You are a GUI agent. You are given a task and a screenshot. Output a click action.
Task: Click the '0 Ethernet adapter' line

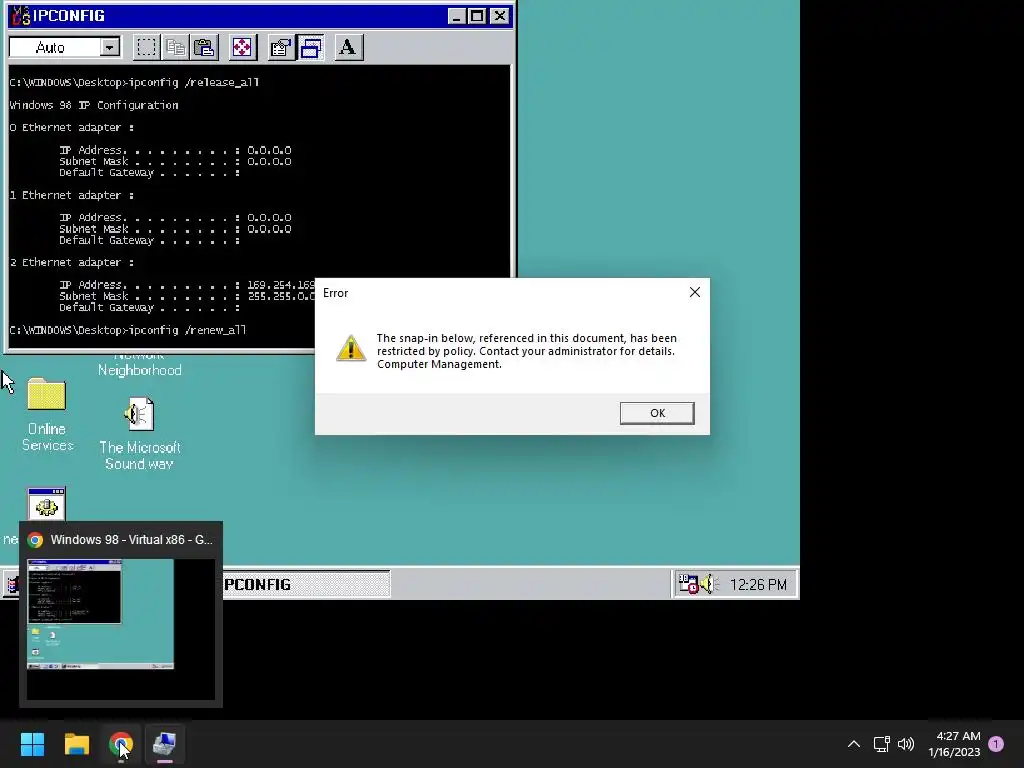click(72, 127)
